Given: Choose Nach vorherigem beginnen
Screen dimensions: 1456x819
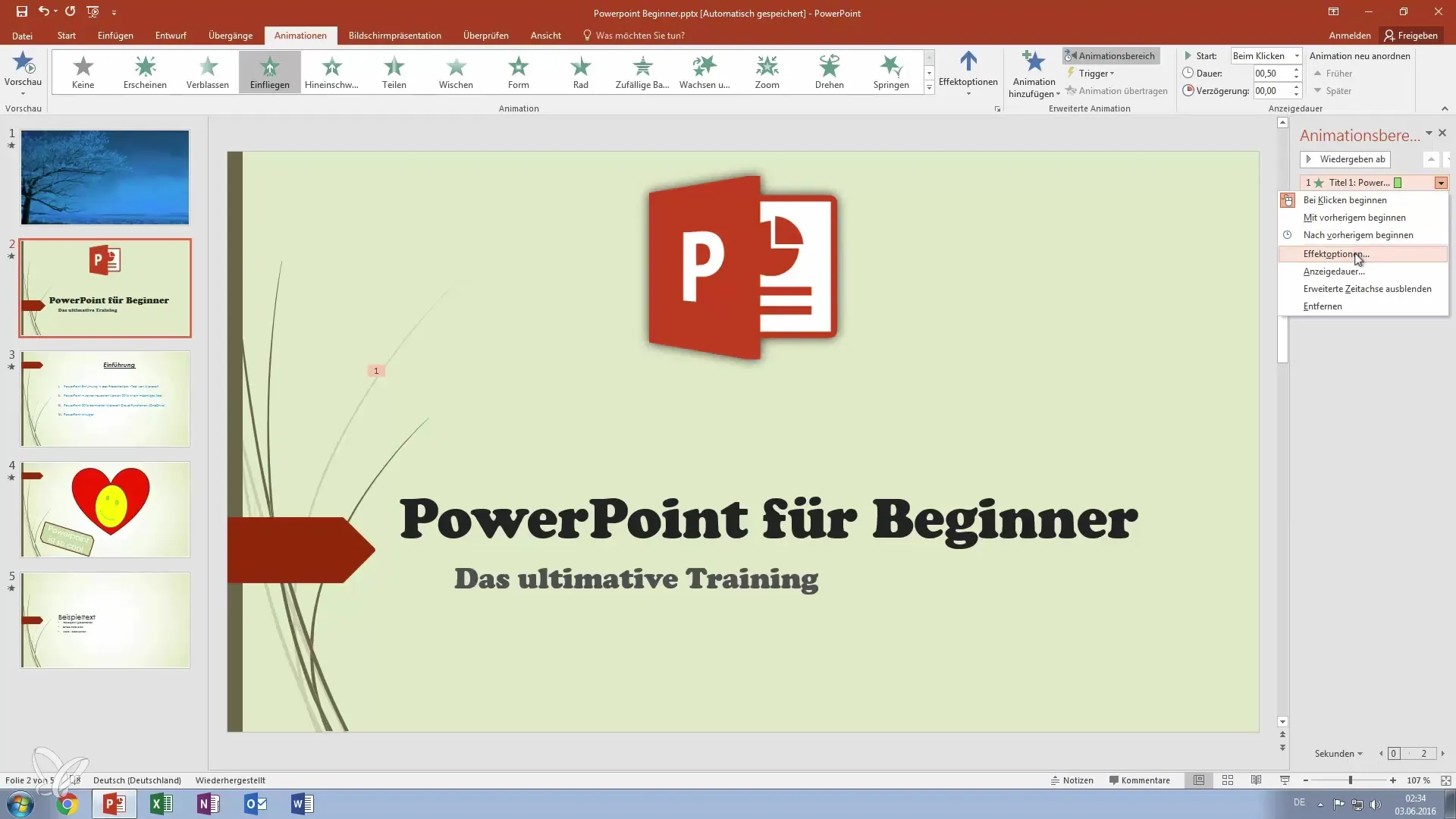Looking at the screenshot, I should click(x=1363, y=235).
